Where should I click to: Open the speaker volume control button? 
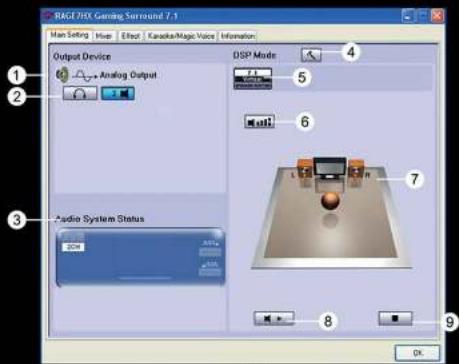click(260, 122)
